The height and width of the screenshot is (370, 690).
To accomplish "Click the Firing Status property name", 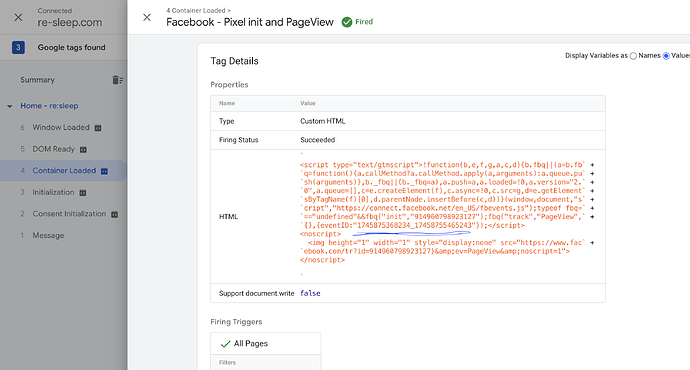I will click(239, 139).
